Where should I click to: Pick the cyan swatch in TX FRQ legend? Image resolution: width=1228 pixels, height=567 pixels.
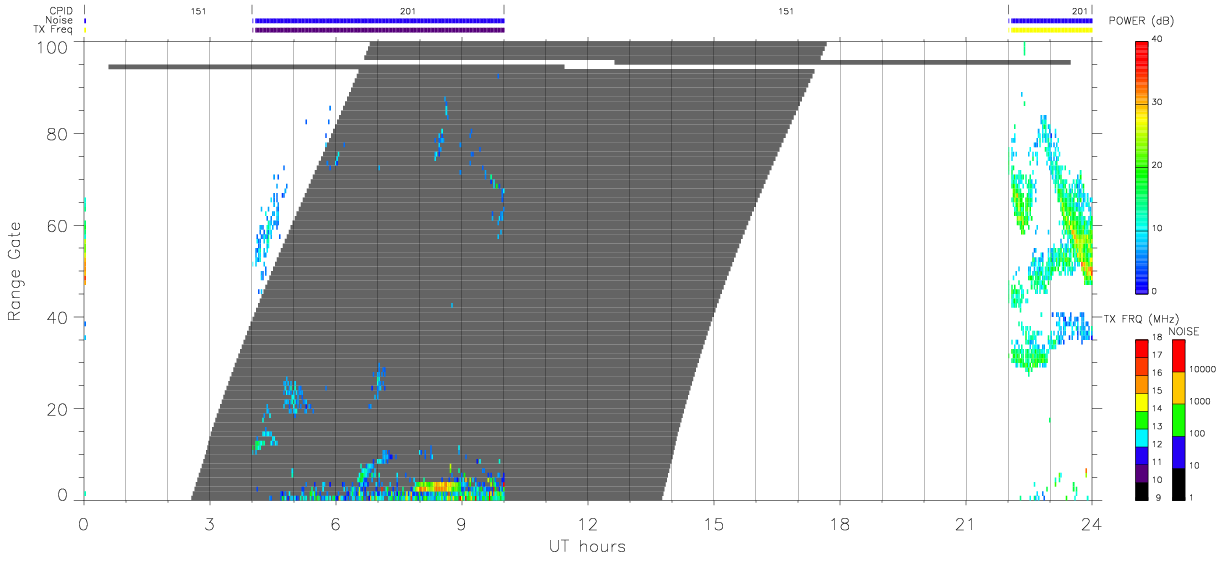(x=1141, y=436)
